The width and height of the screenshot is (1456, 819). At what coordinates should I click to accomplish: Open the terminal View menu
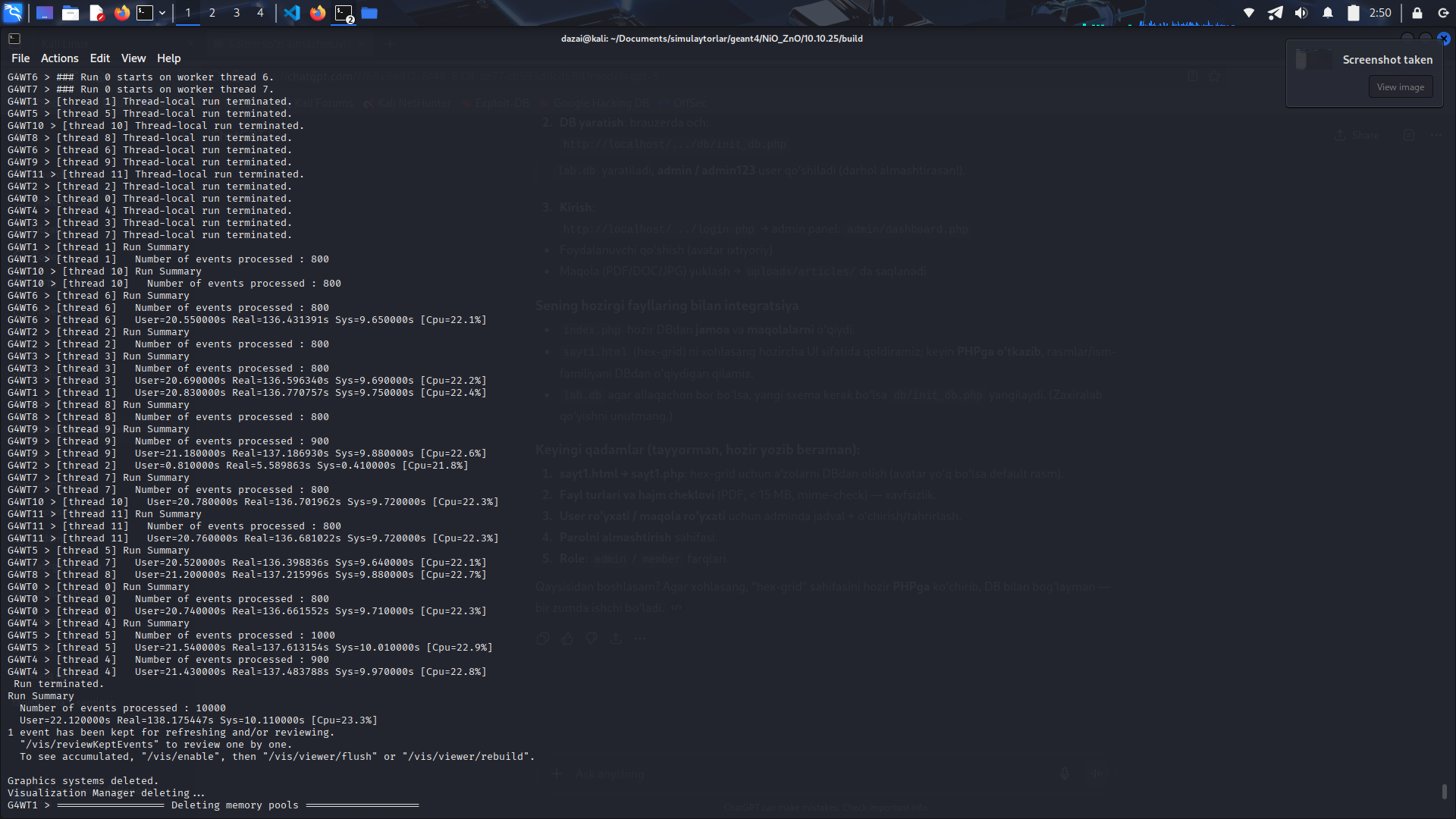pos(133,58)
